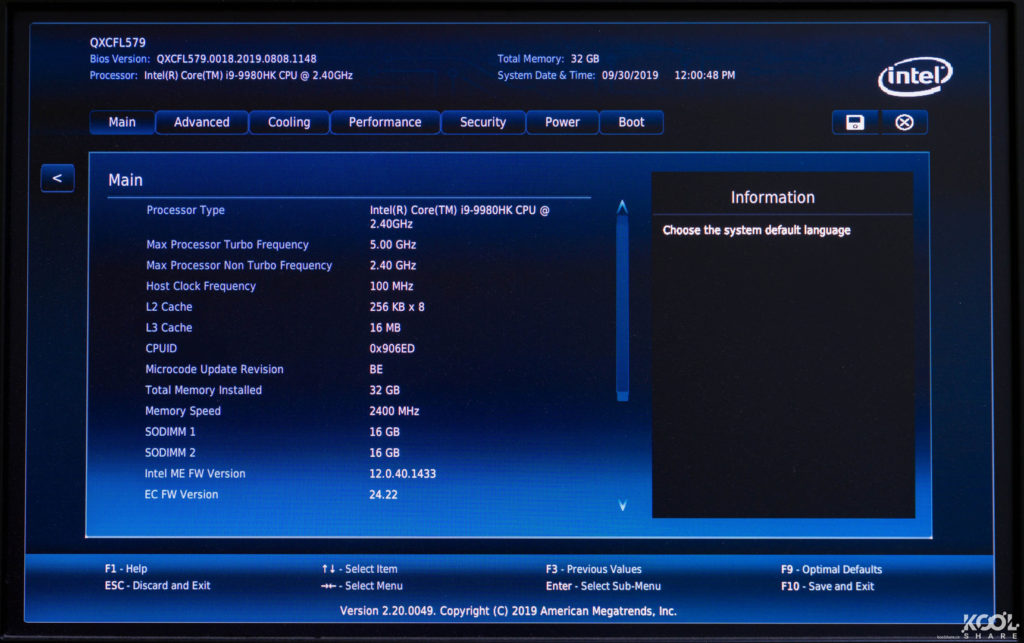Click F3 - Previous Values

click(x=594, y=569)
